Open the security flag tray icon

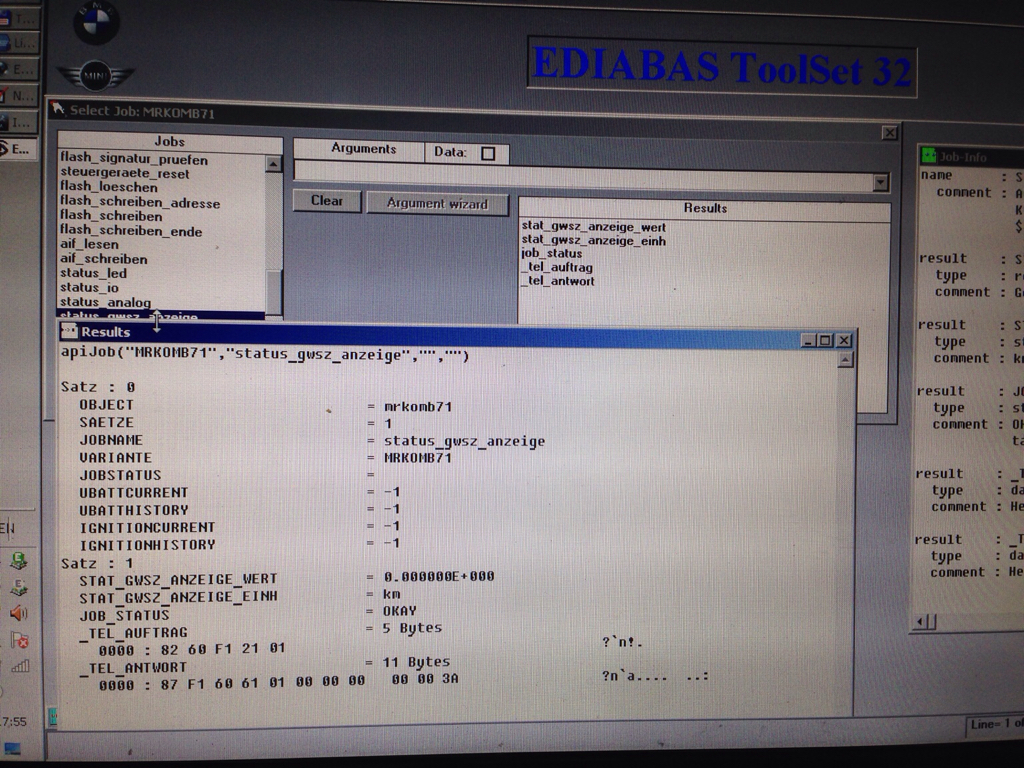point(19,640)
